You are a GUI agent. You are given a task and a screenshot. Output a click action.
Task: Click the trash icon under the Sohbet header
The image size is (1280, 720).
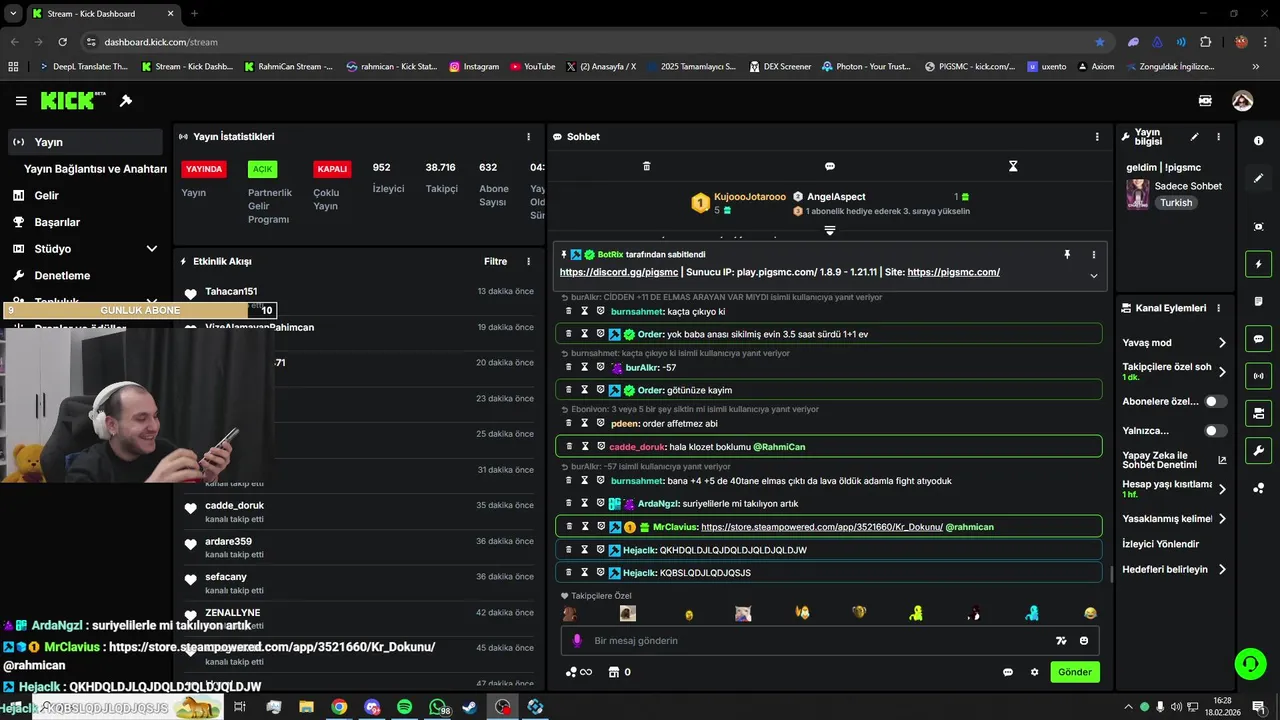(646, 166)
